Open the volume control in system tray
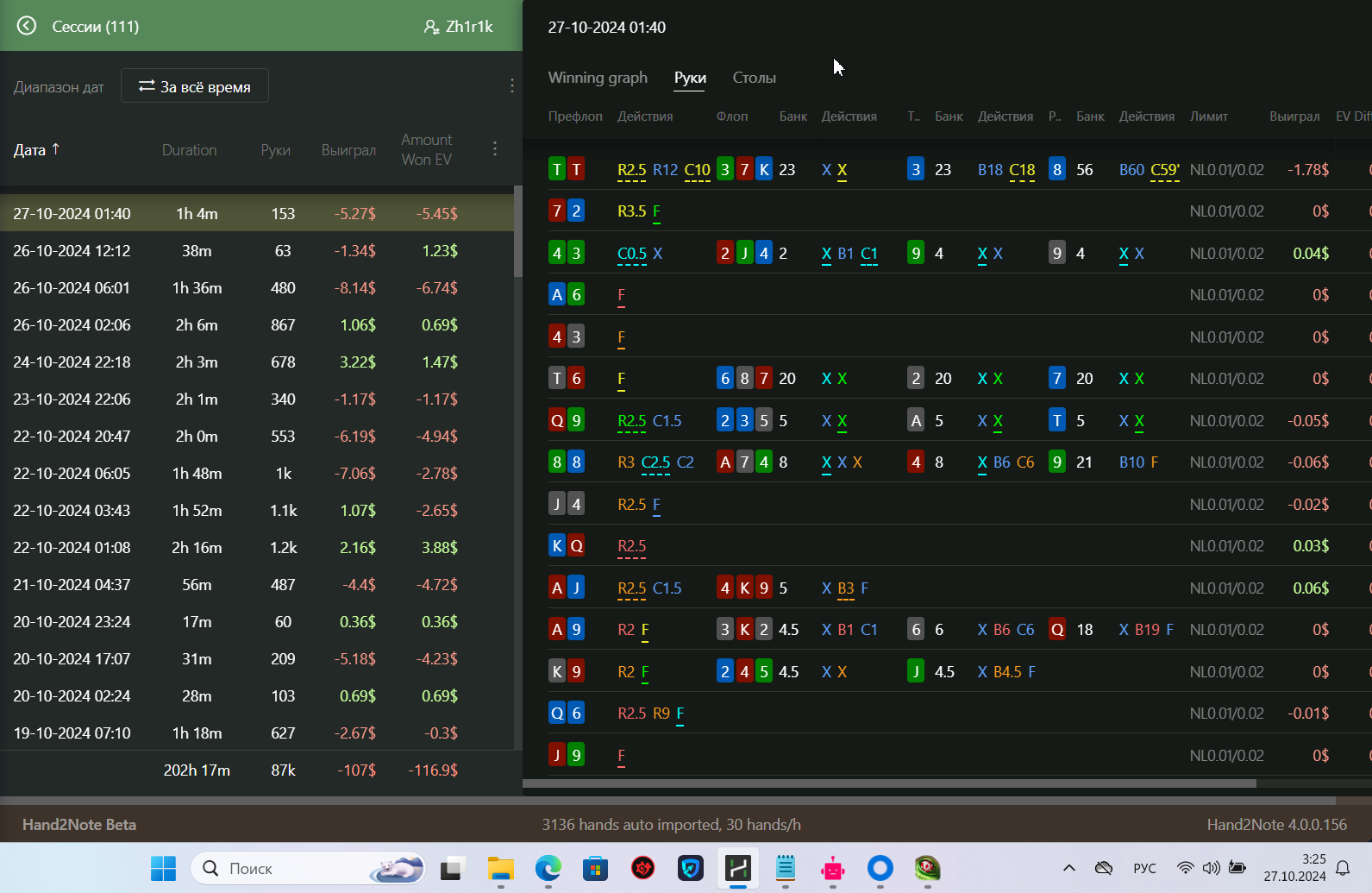 coord(1211,868)
